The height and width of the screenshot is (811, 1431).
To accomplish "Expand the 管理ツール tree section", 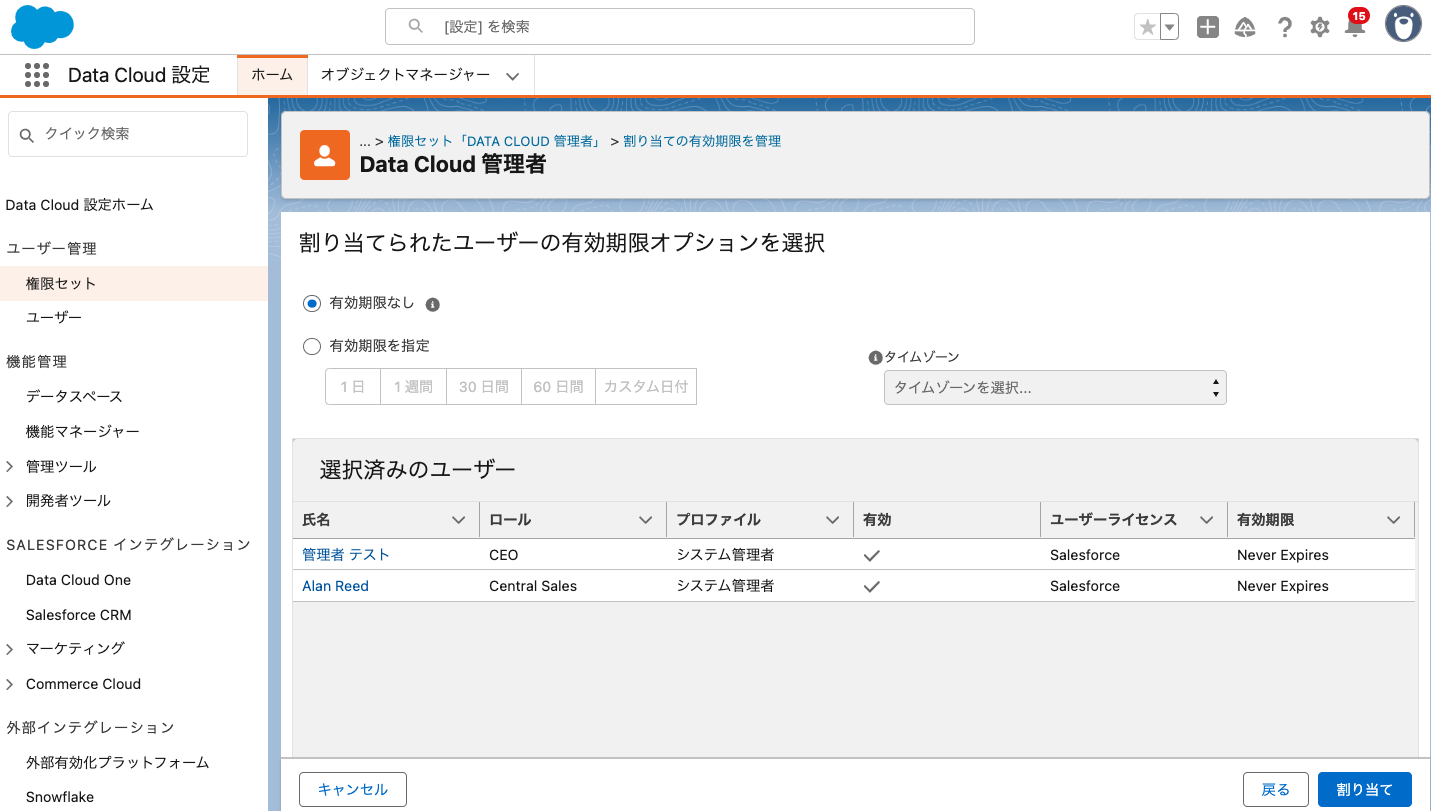I will [10, 467].
